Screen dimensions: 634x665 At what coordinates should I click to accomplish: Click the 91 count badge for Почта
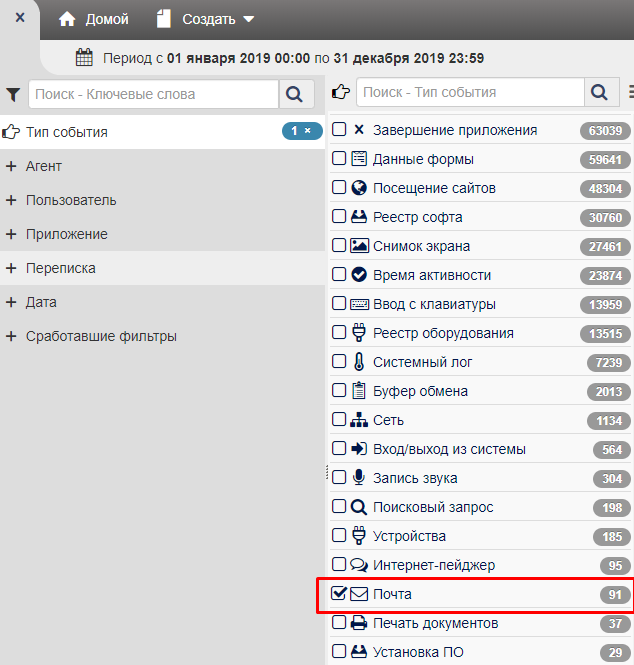coord(615,595)
